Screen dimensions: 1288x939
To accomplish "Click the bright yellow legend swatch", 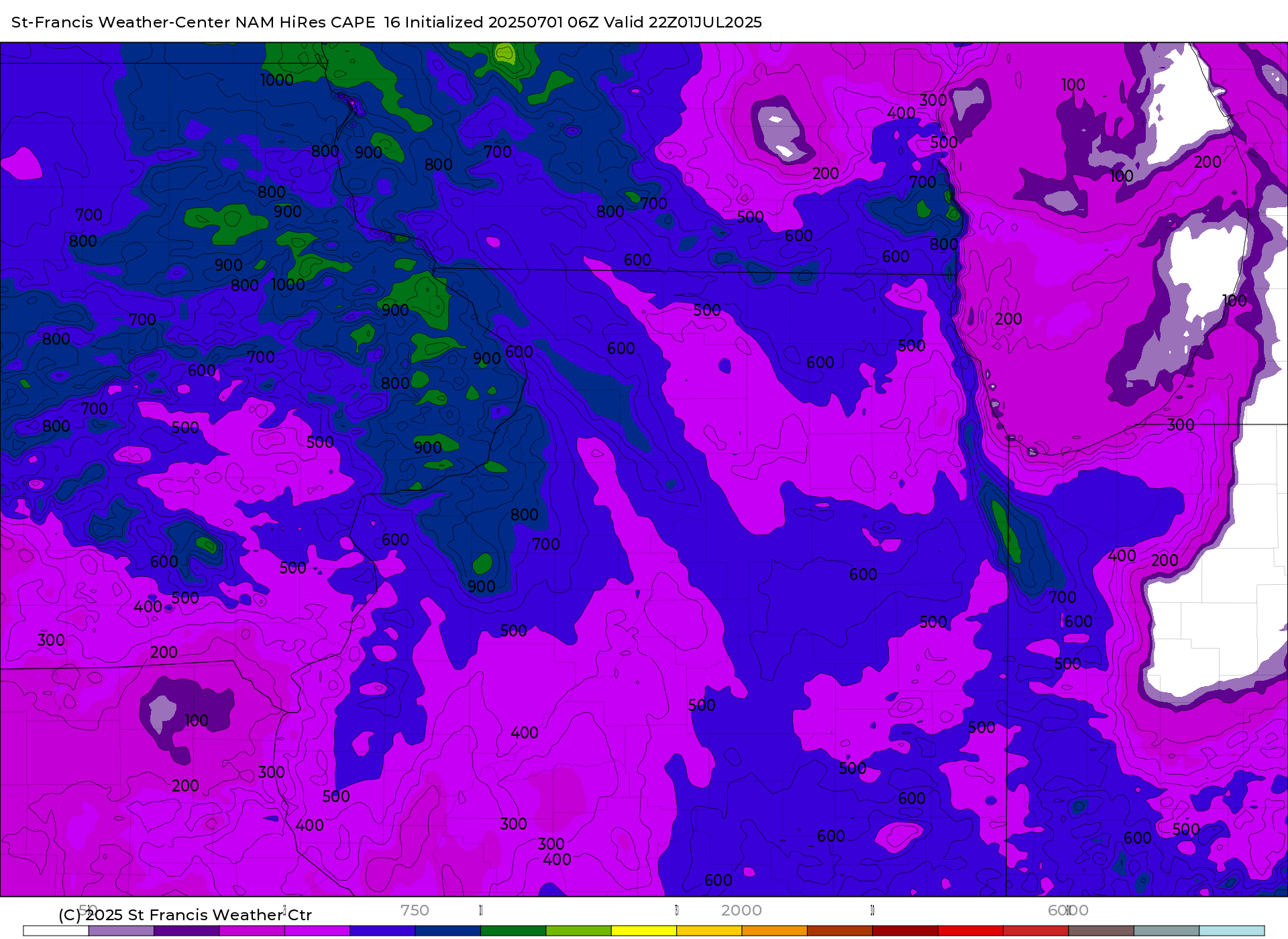I will pyautogui.click(x=644, y=931).
